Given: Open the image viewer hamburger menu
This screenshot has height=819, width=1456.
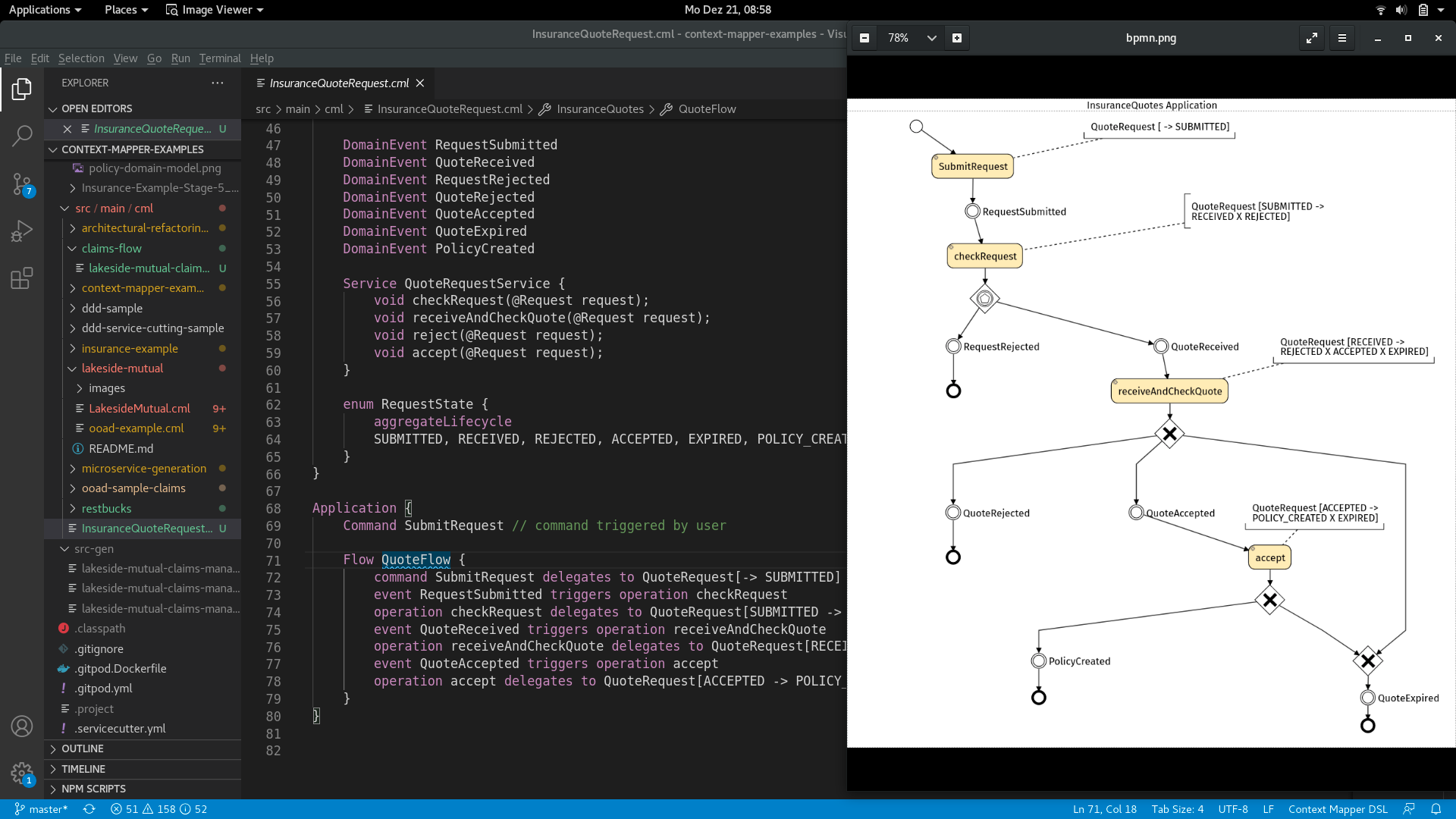Looking at the screenshot, I should tap(1341, 37).
